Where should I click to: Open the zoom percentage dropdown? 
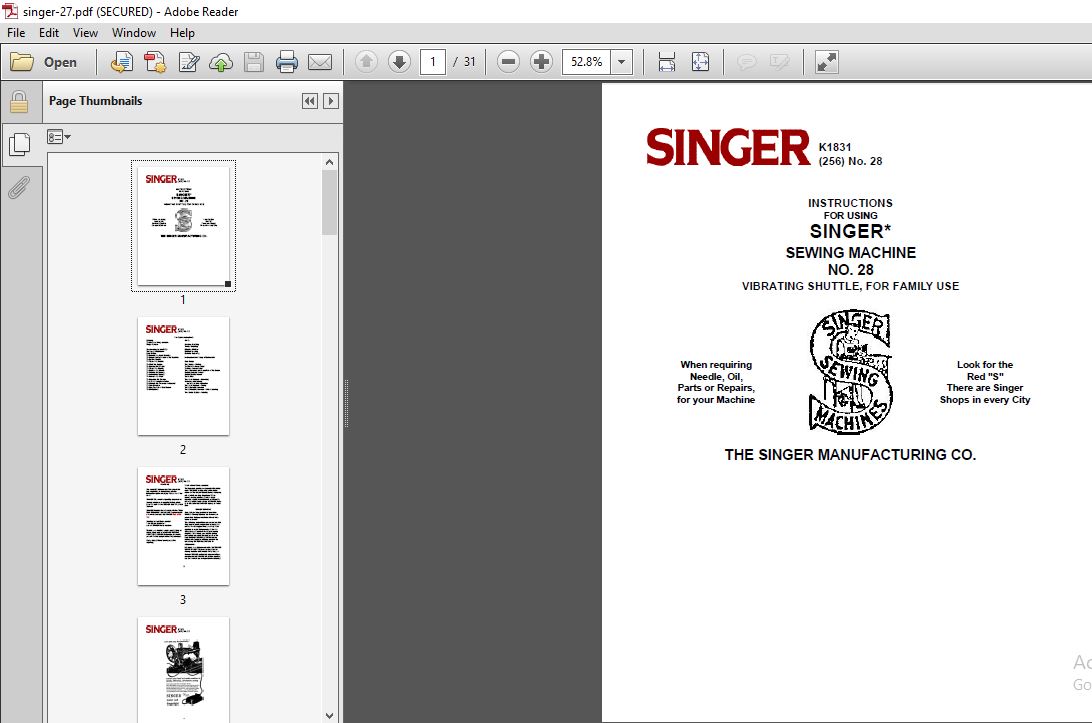622,61
